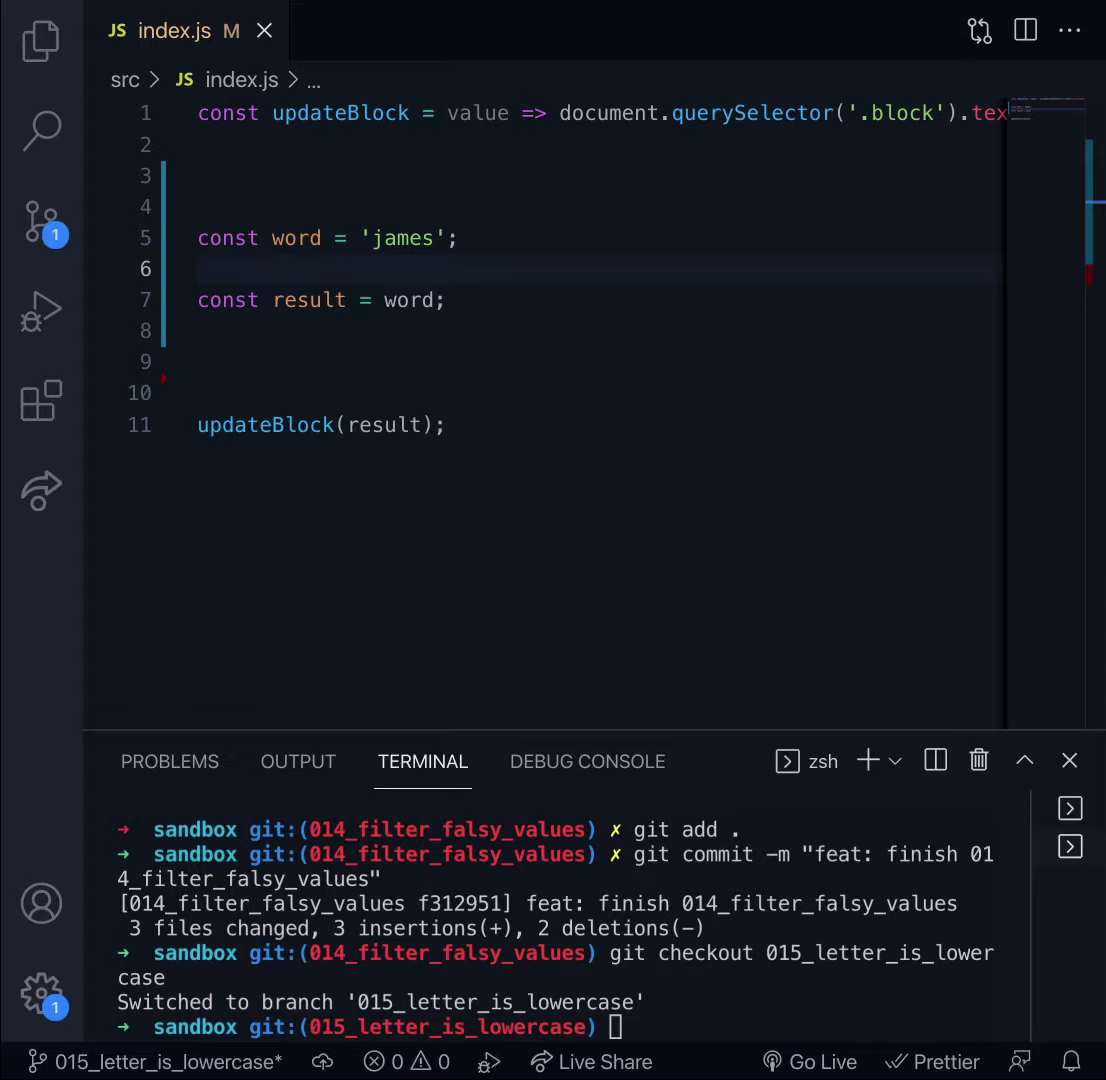Toggle Prettier formatter in status bar
Image resolution: width=1106 pixels, height=1080 pixels.
click(932, 1062)
